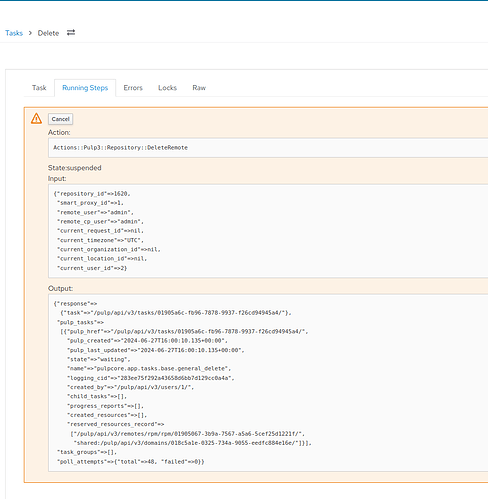Select the Actions::Pulp3::Repository::DeleteRemote action text
Viewport: 488px width, 499px height.
120,148
